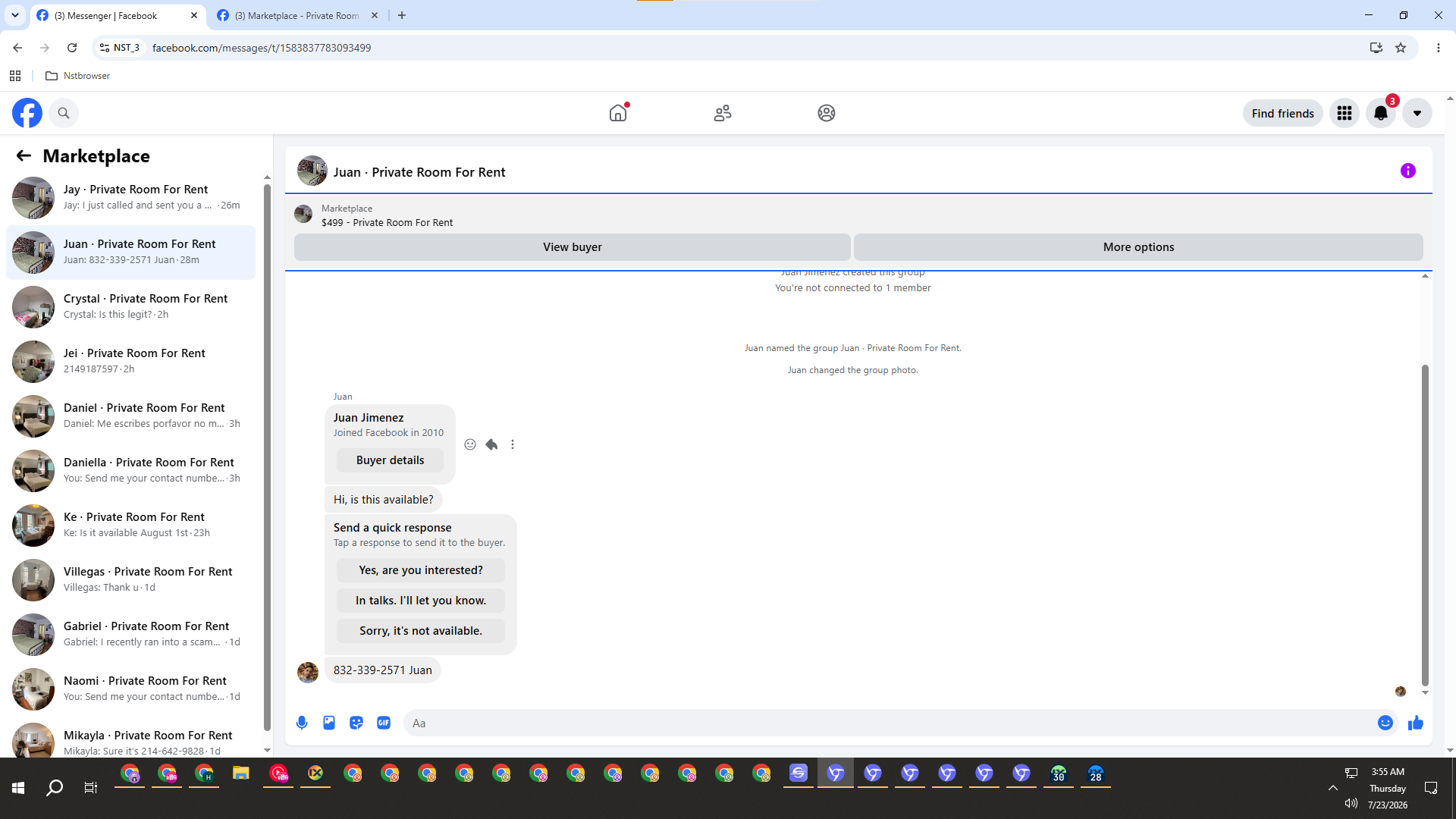Open Gabriel Private Room For Rent chat
The height and width of the screenshot is (819, 1456).
tap(131, 634)
